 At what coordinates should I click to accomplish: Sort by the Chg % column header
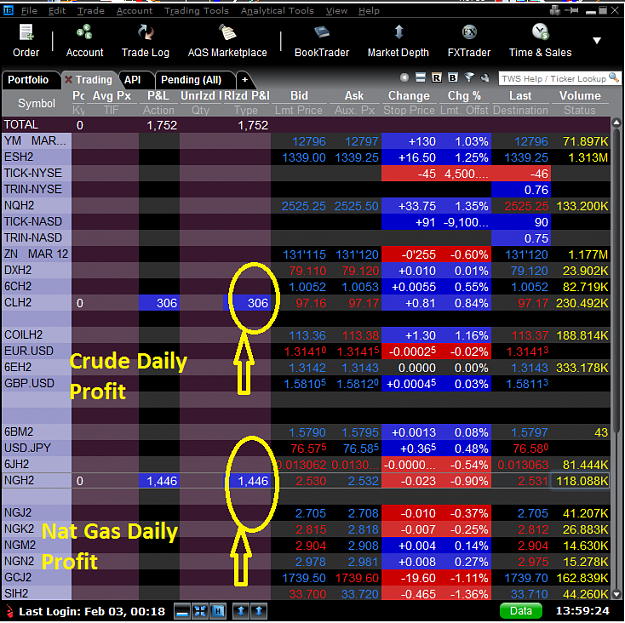coord(464,96)
